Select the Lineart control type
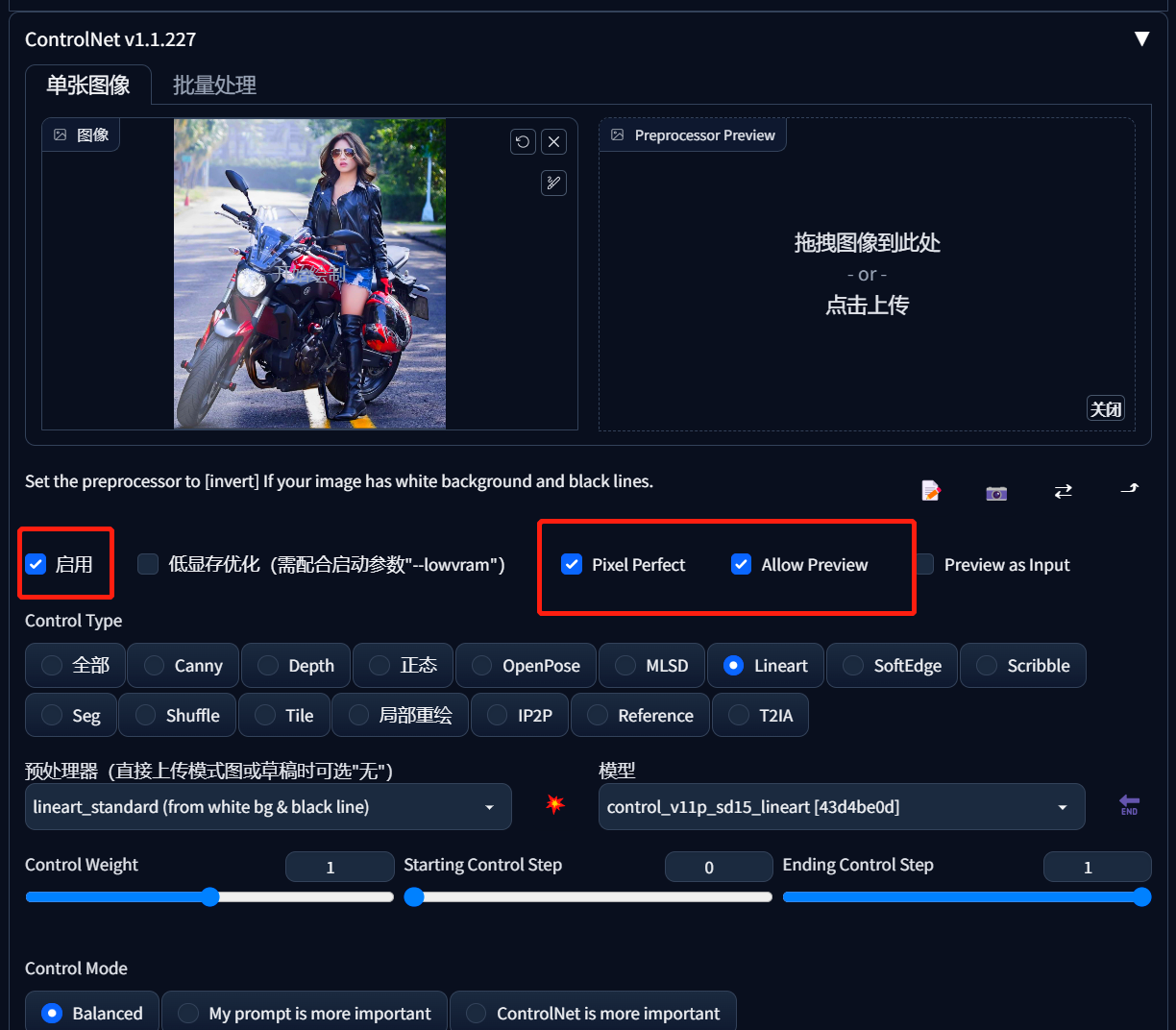 [766, 666]
